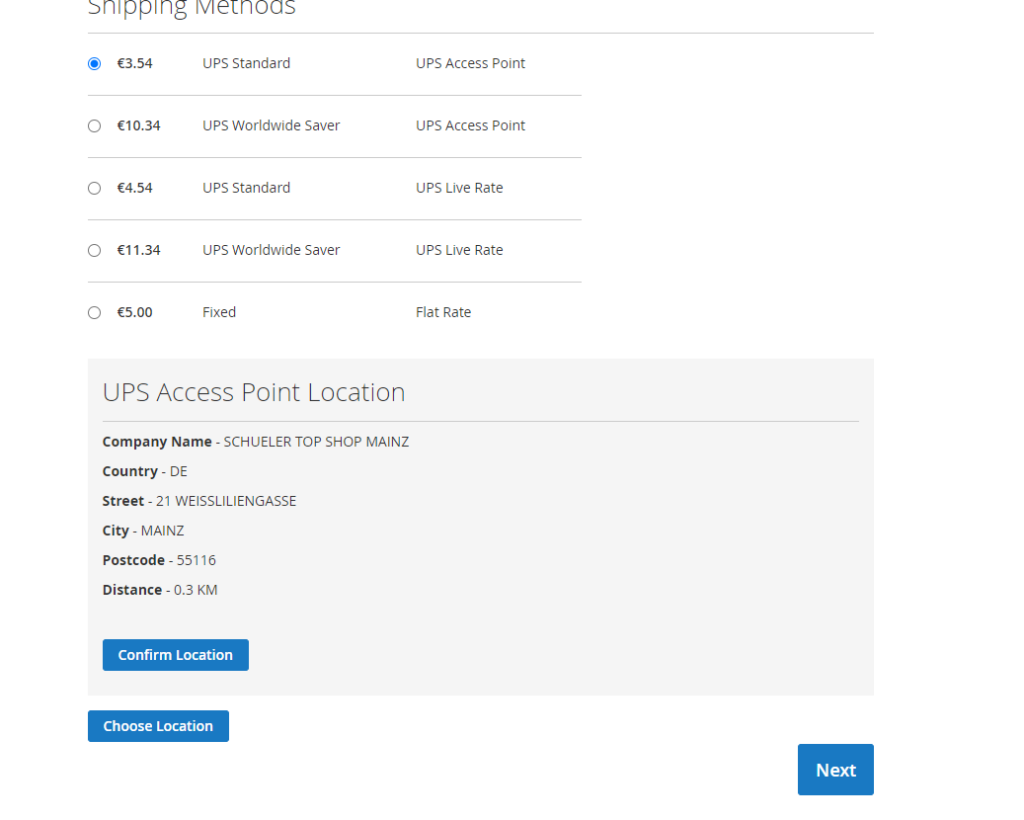Click 'UPS Live Rate' in the €11.34 row
1024x820 pixels.
(460, 250)
